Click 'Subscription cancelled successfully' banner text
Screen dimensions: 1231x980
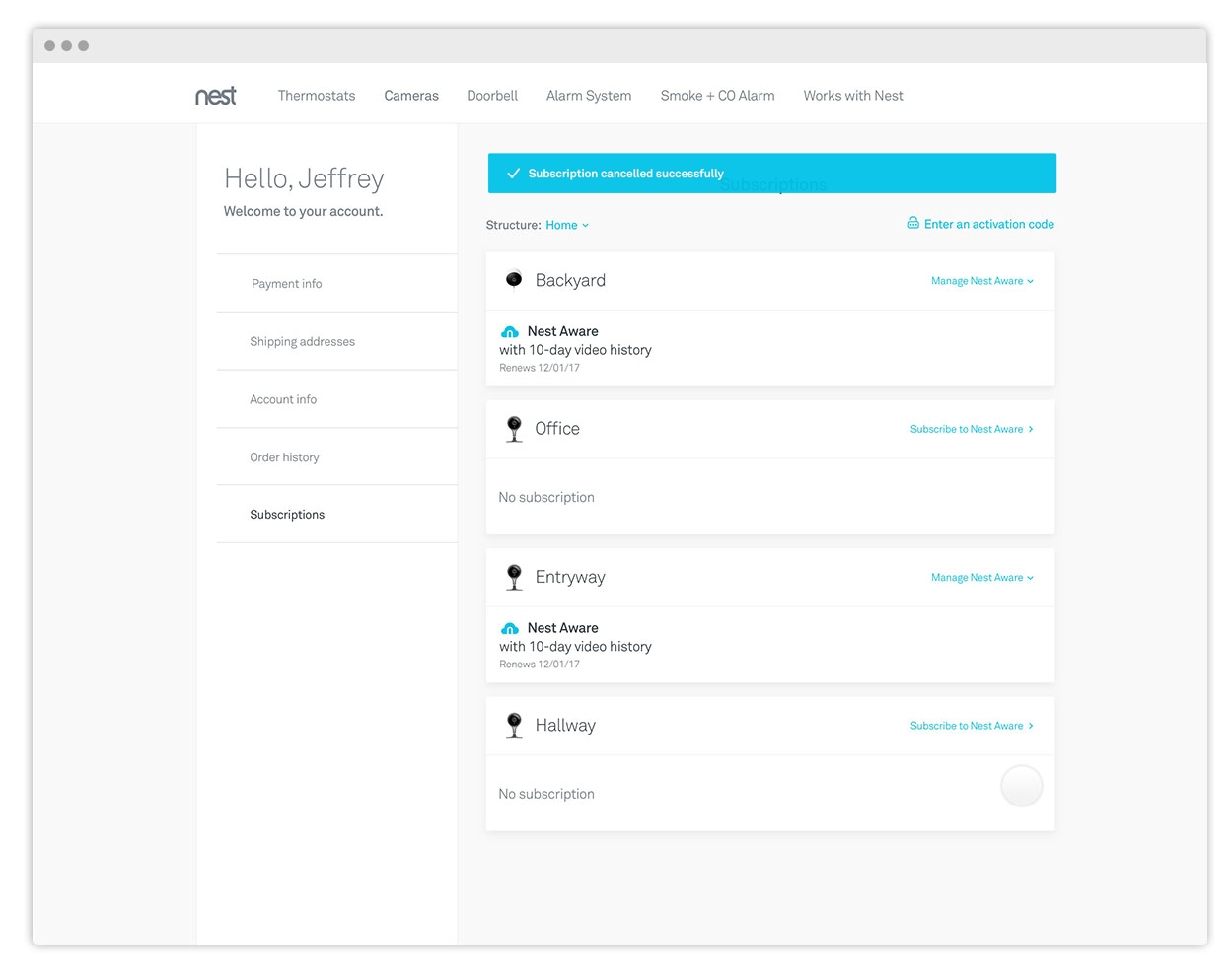625,174
